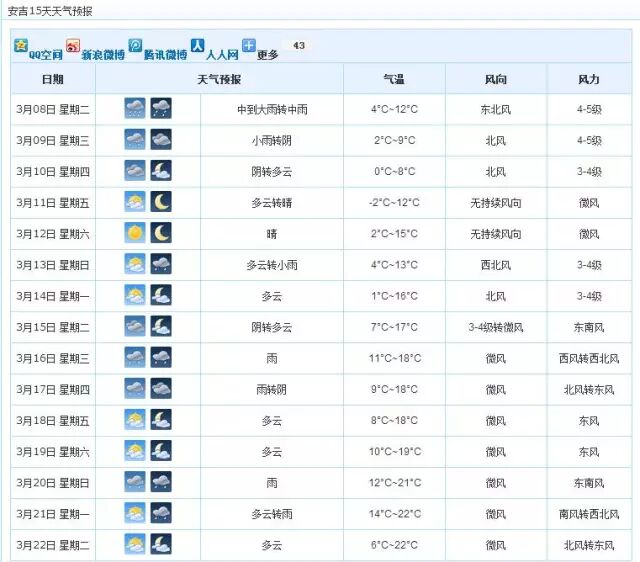The width and height of the screenshot is (640, 562).
Task: Click the night cloudy moon icon for 3月19日
Action: (x=161, y=451)
